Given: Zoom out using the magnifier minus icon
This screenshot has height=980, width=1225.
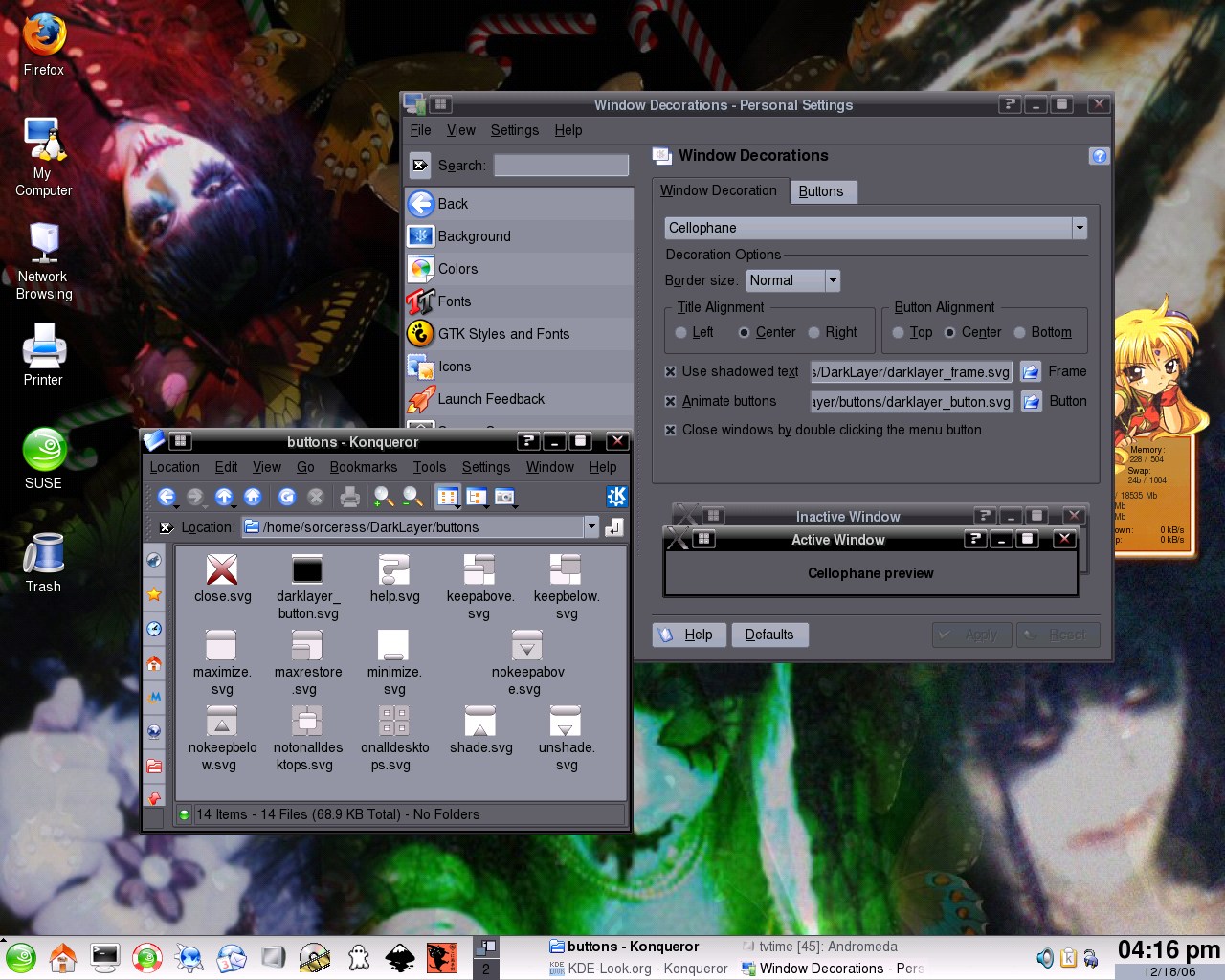Looking at the screenshot, I should click(x=412, y=496).
